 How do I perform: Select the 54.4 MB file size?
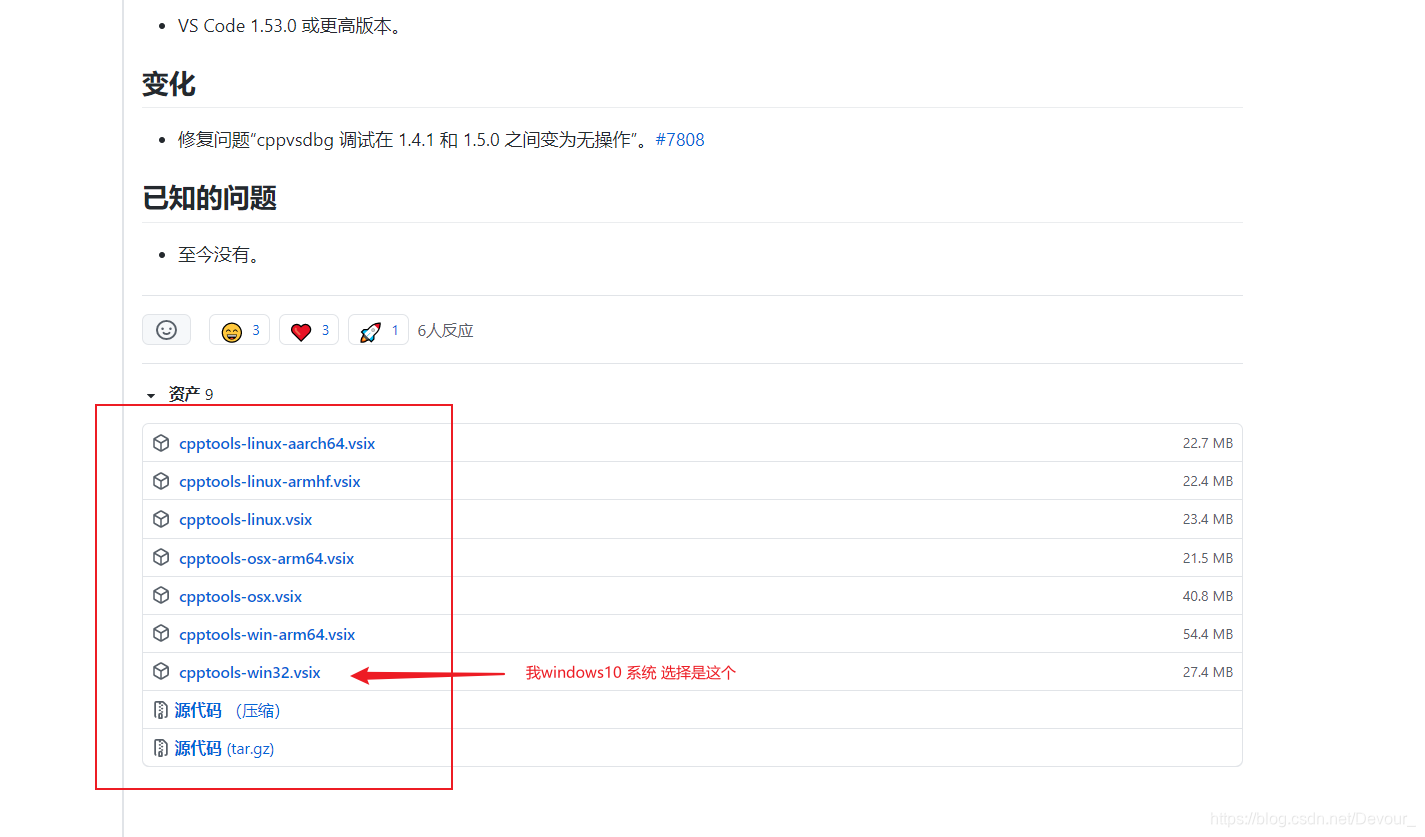pos(1207,634)
